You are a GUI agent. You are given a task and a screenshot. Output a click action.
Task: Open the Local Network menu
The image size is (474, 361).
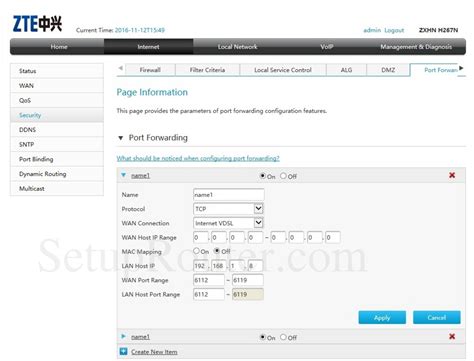tap(237, 47)
